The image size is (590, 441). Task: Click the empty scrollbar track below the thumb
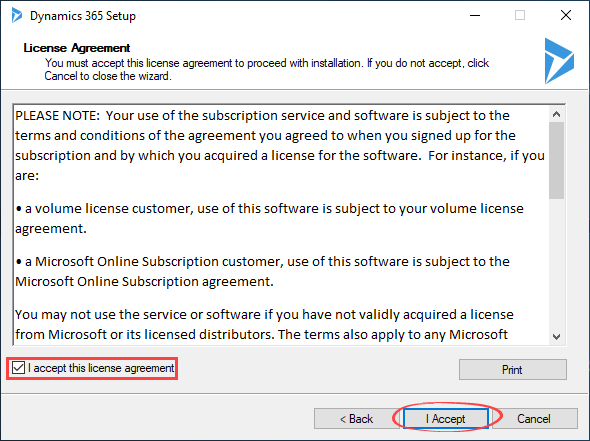coord(557,264)
